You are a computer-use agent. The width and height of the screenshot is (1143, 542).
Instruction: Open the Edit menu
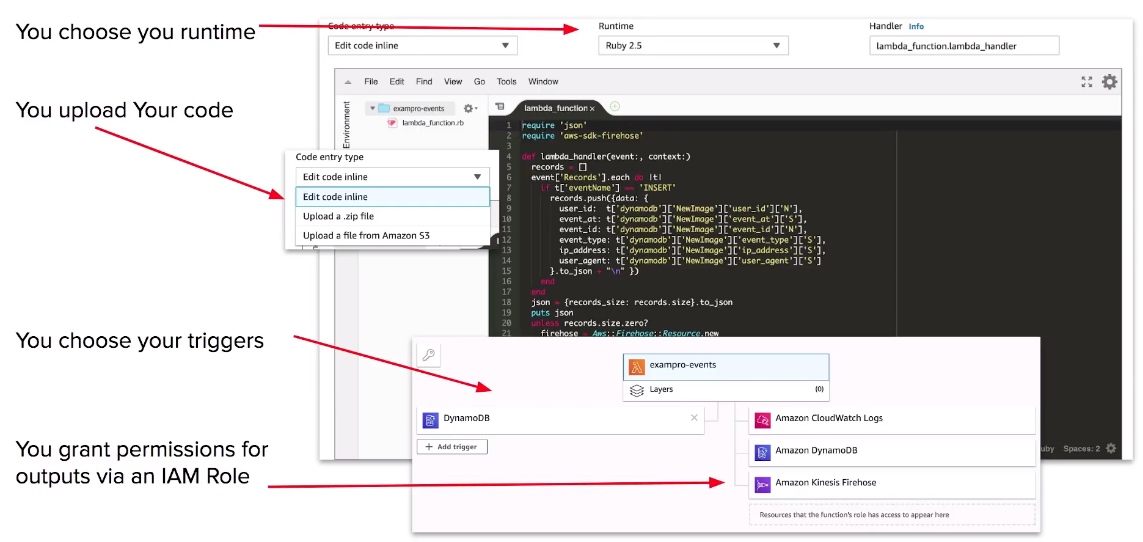pos(397,82)
